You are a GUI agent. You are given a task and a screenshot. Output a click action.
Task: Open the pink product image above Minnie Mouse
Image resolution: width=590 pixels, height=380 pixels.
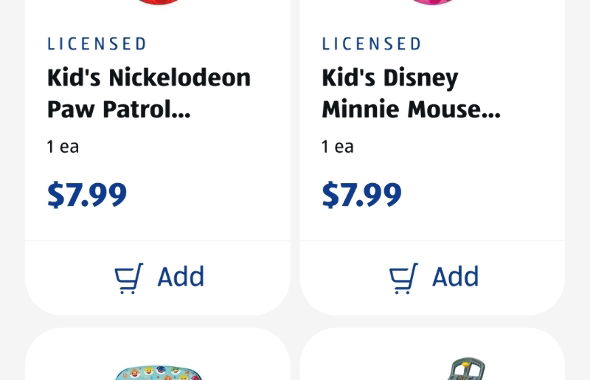coord(433,2)
